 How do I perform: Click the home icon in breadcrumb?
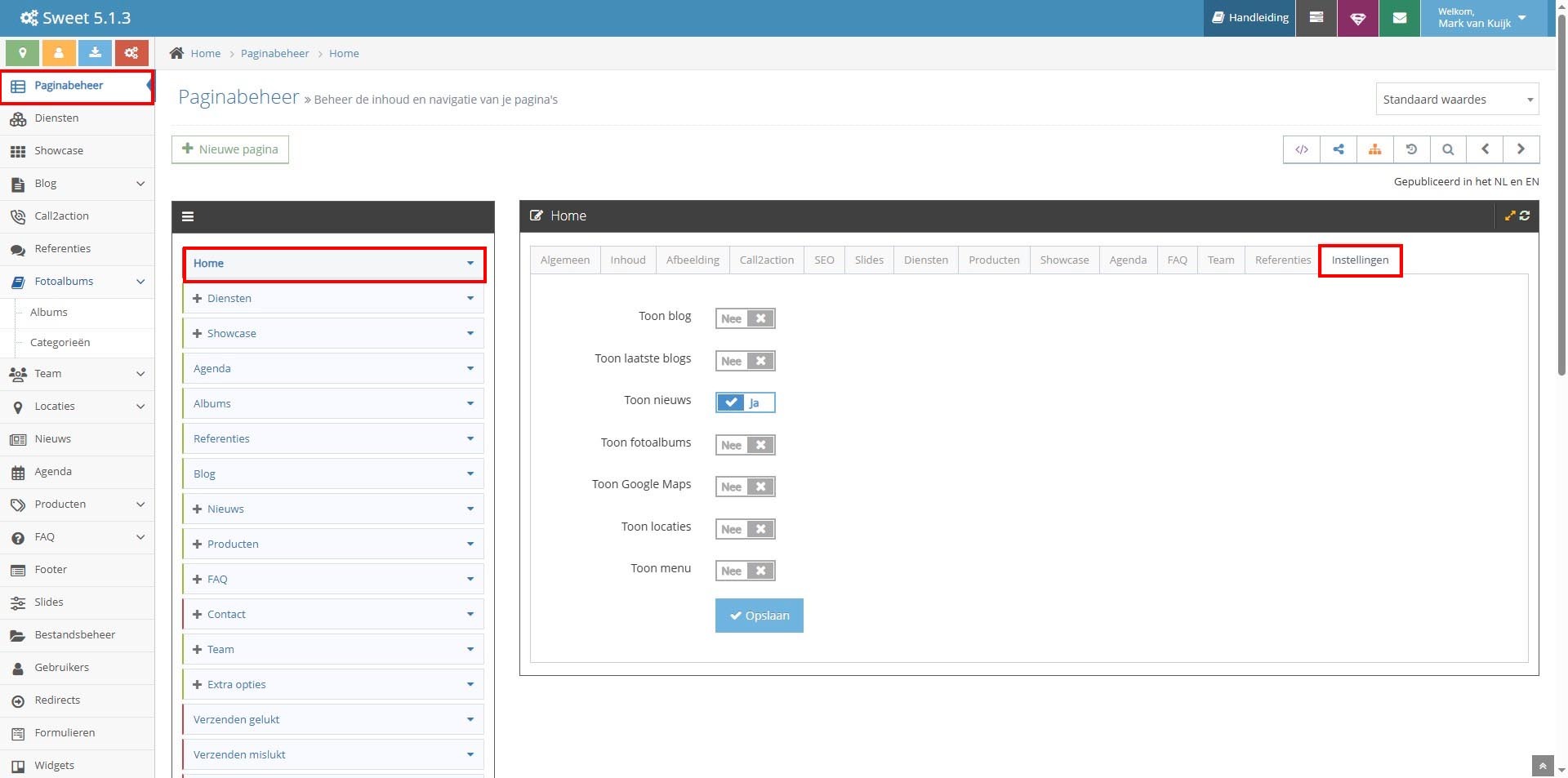click(176, 53)
